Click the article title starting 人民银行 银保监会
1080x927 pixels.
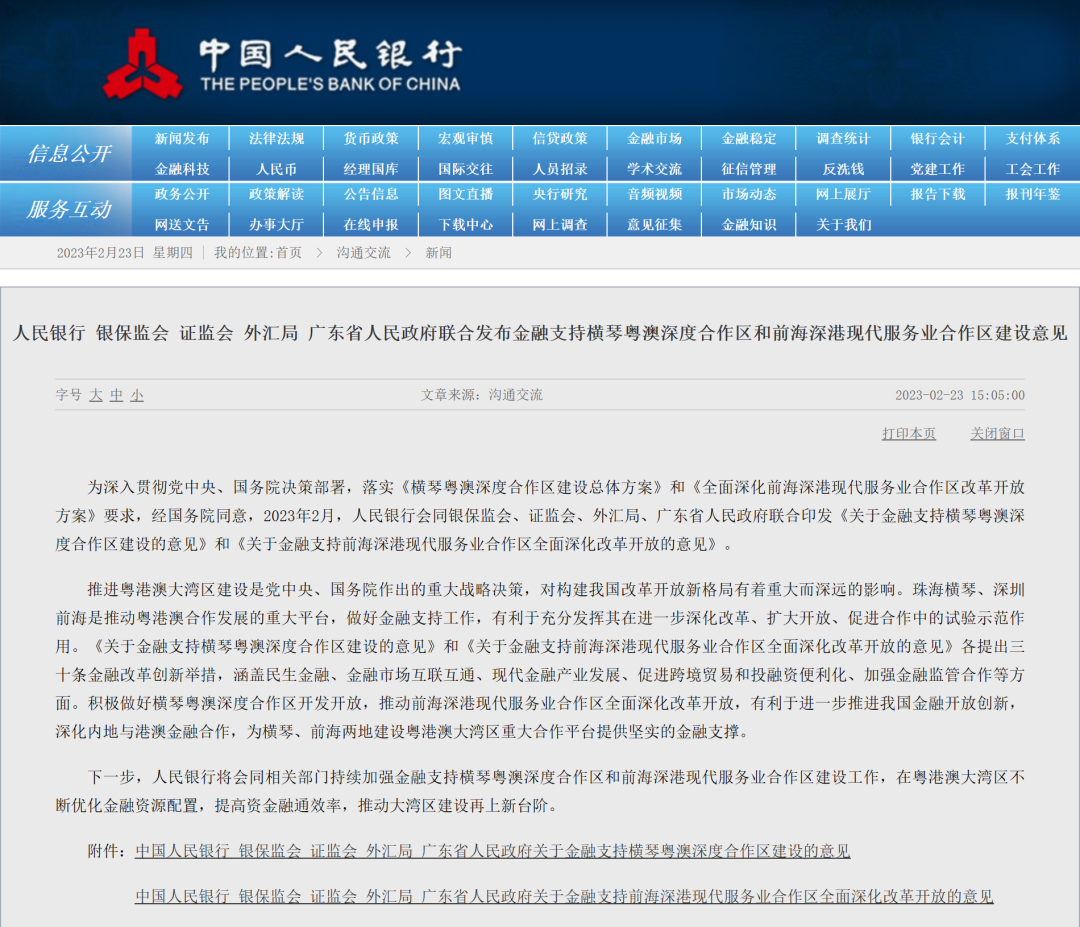coord(540,333)
